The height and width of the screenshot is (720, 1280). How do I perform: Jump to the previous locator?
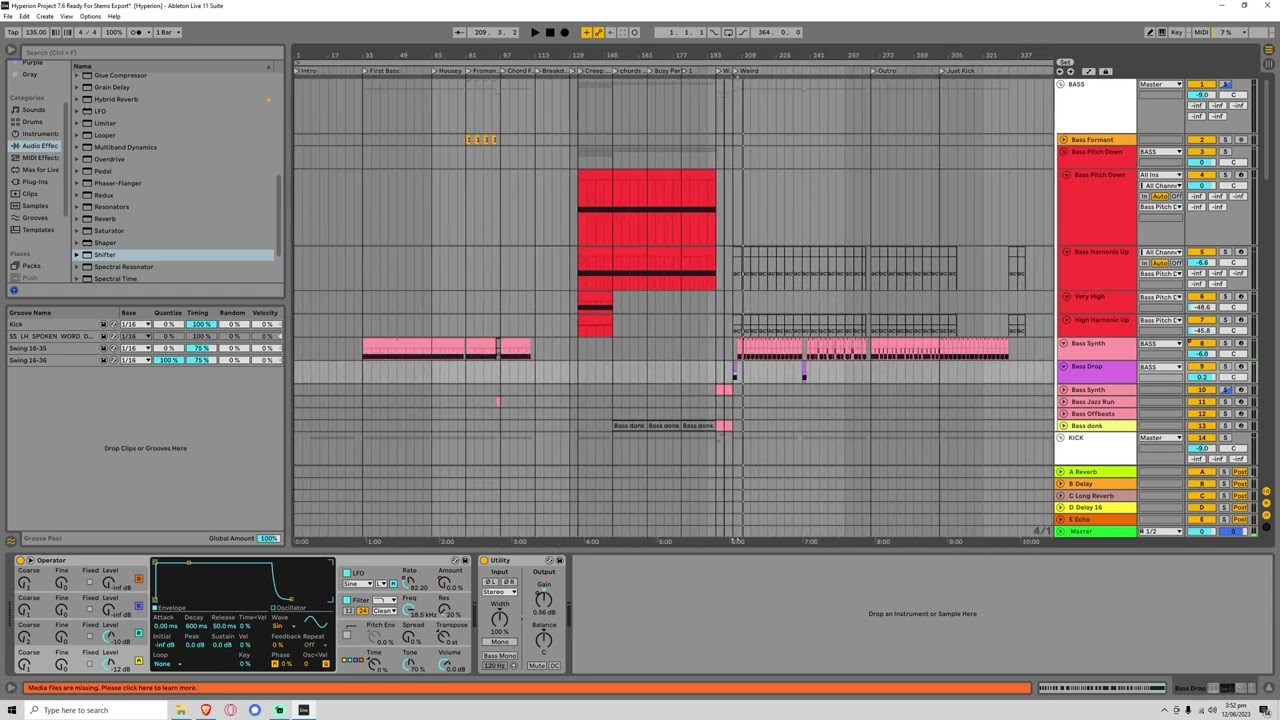tap(1060, 72)
